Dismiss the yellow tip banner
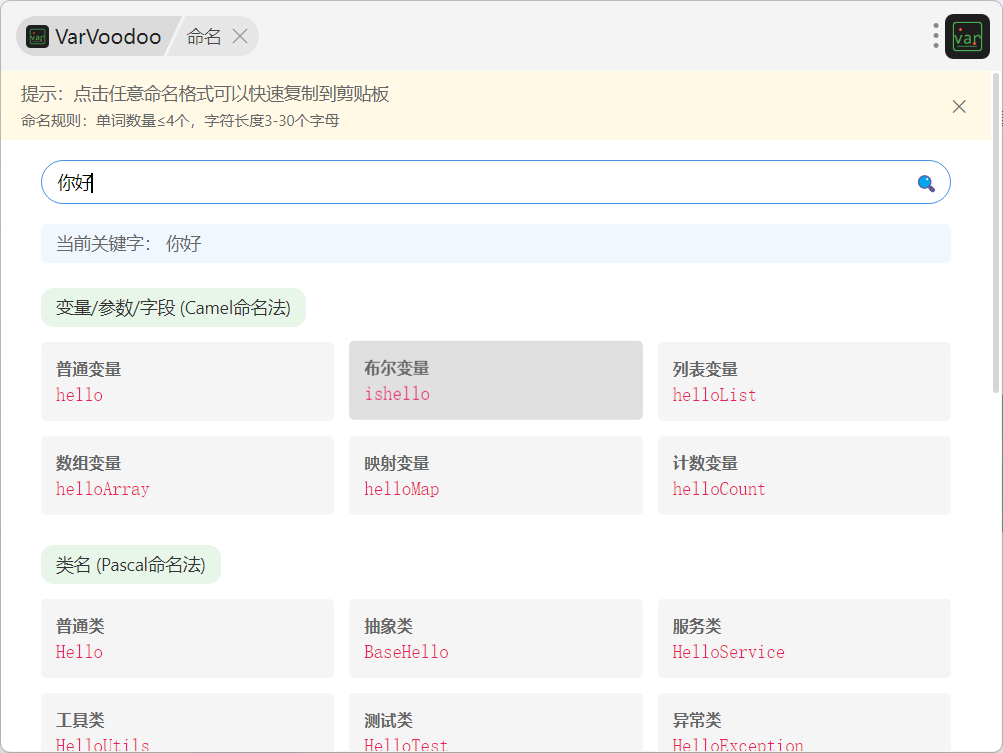 pos(959,106)
